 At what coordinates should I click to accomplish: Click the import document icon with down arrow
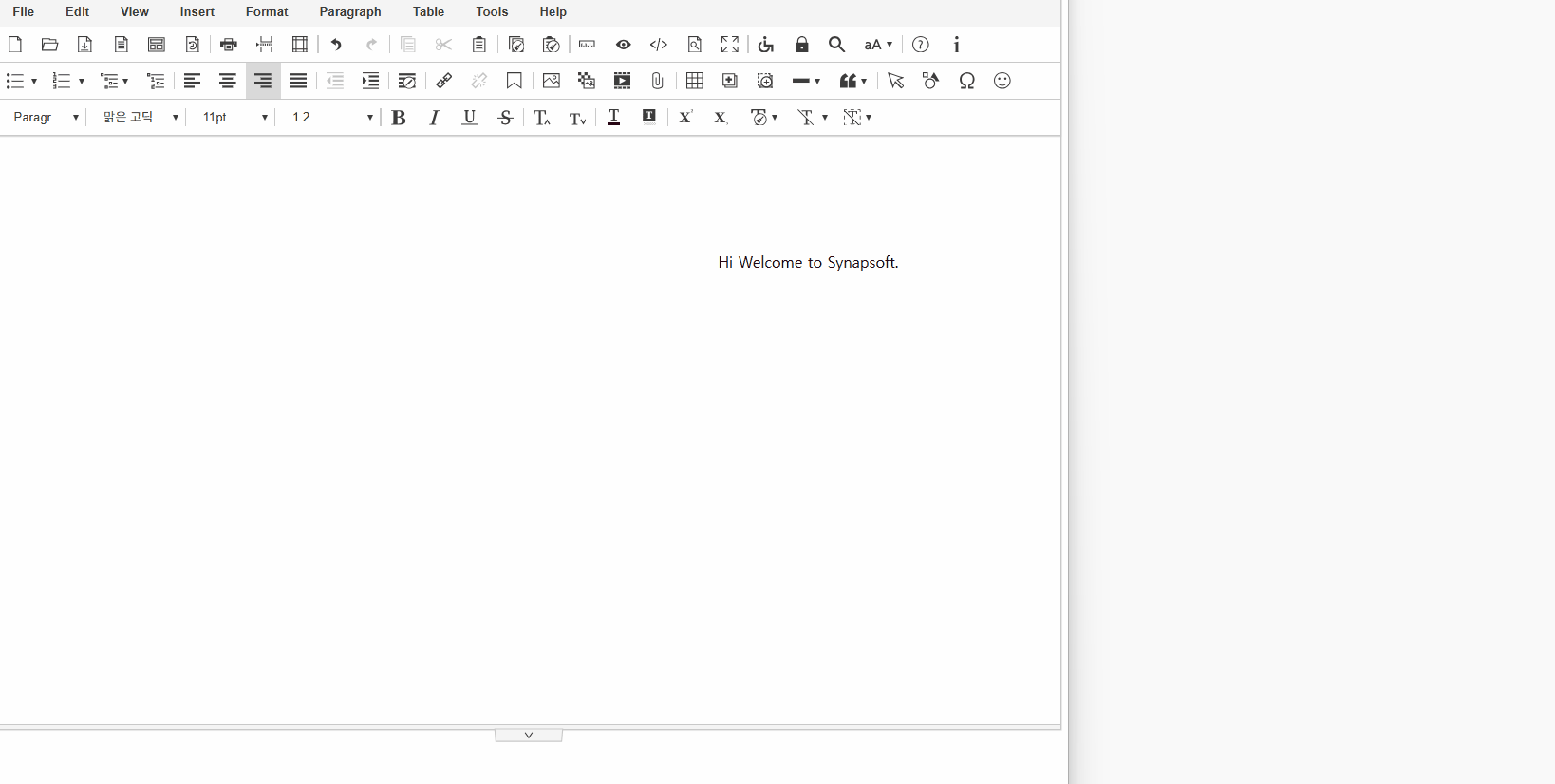point(85,45)
